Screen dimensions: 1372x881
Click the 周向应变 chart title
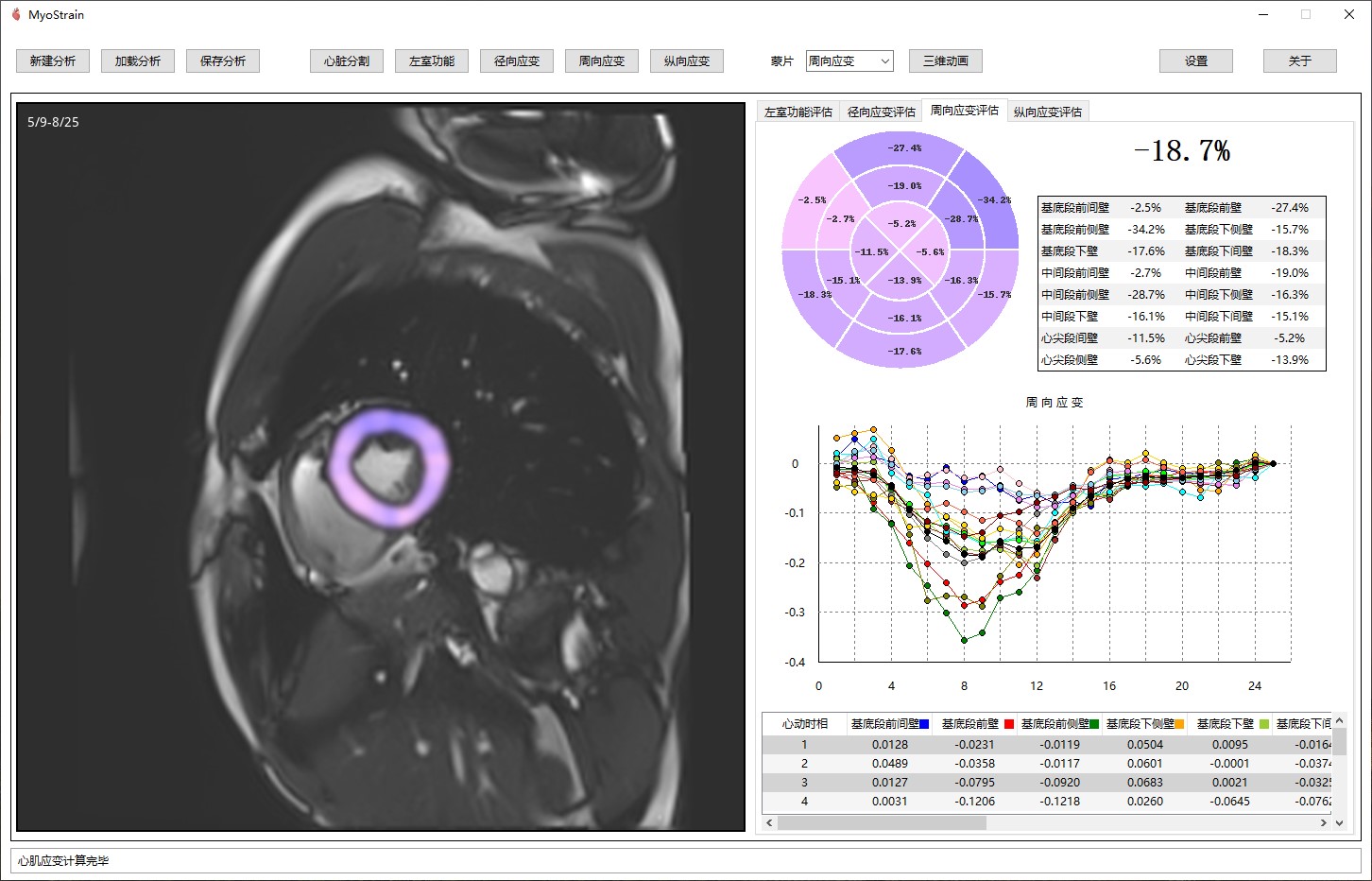pos(1055,403)
